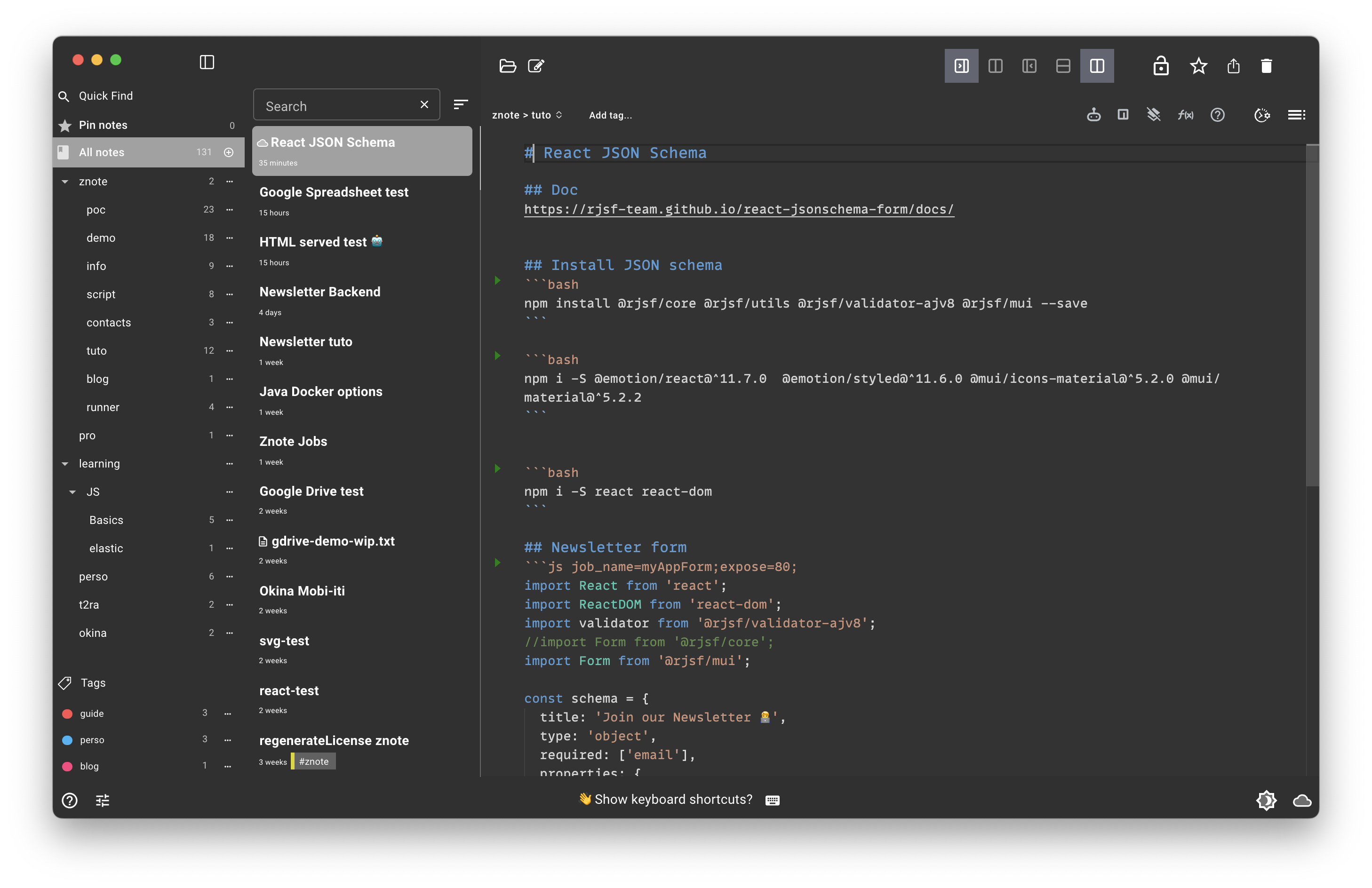Run the myAppForm js code block

click(x=497, y=563)
